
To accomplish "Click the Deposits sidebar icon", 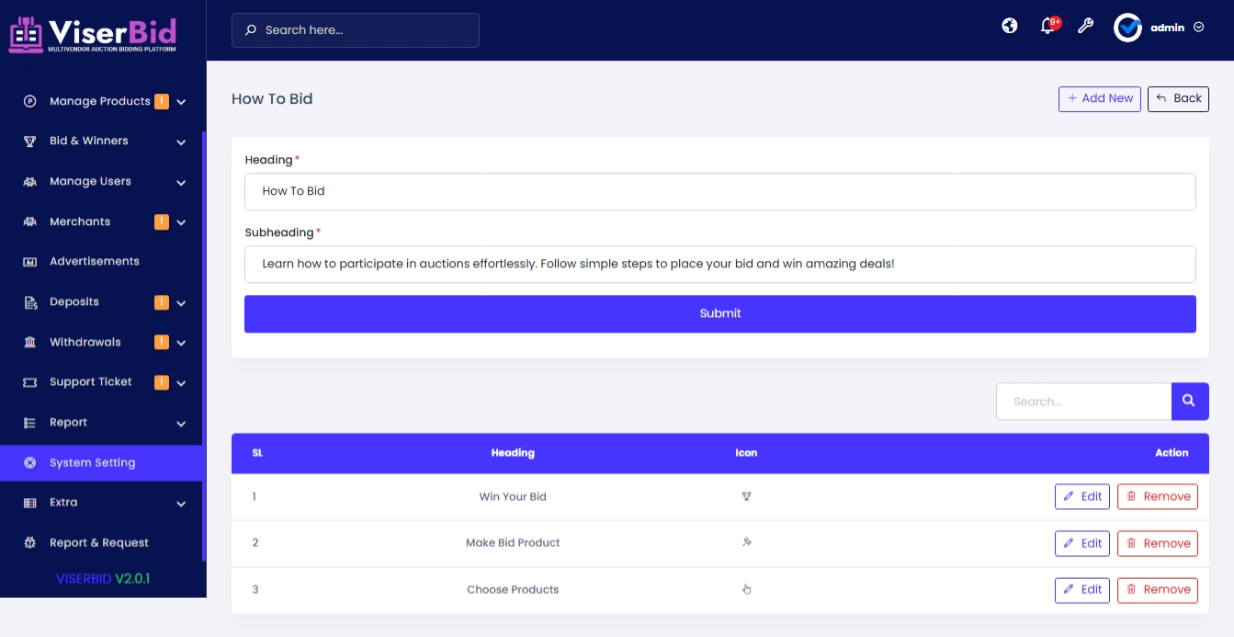I will 30,302.
